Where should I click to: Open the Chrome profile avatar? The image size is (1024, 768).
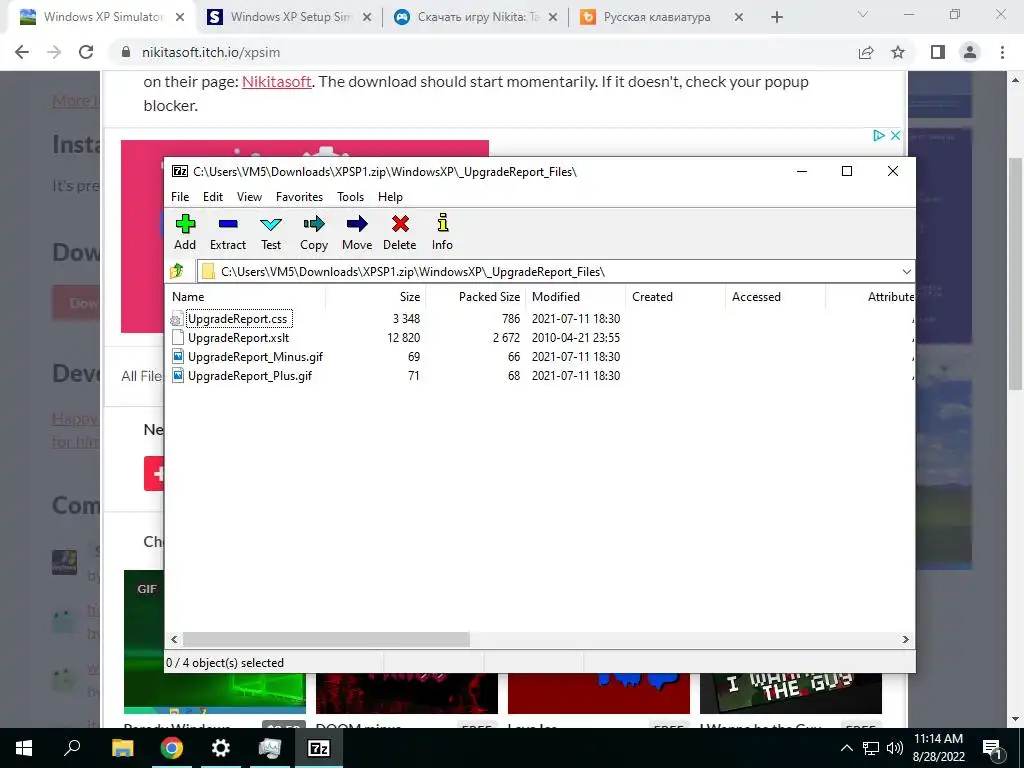pyautogui.click(x=970, y=52)
